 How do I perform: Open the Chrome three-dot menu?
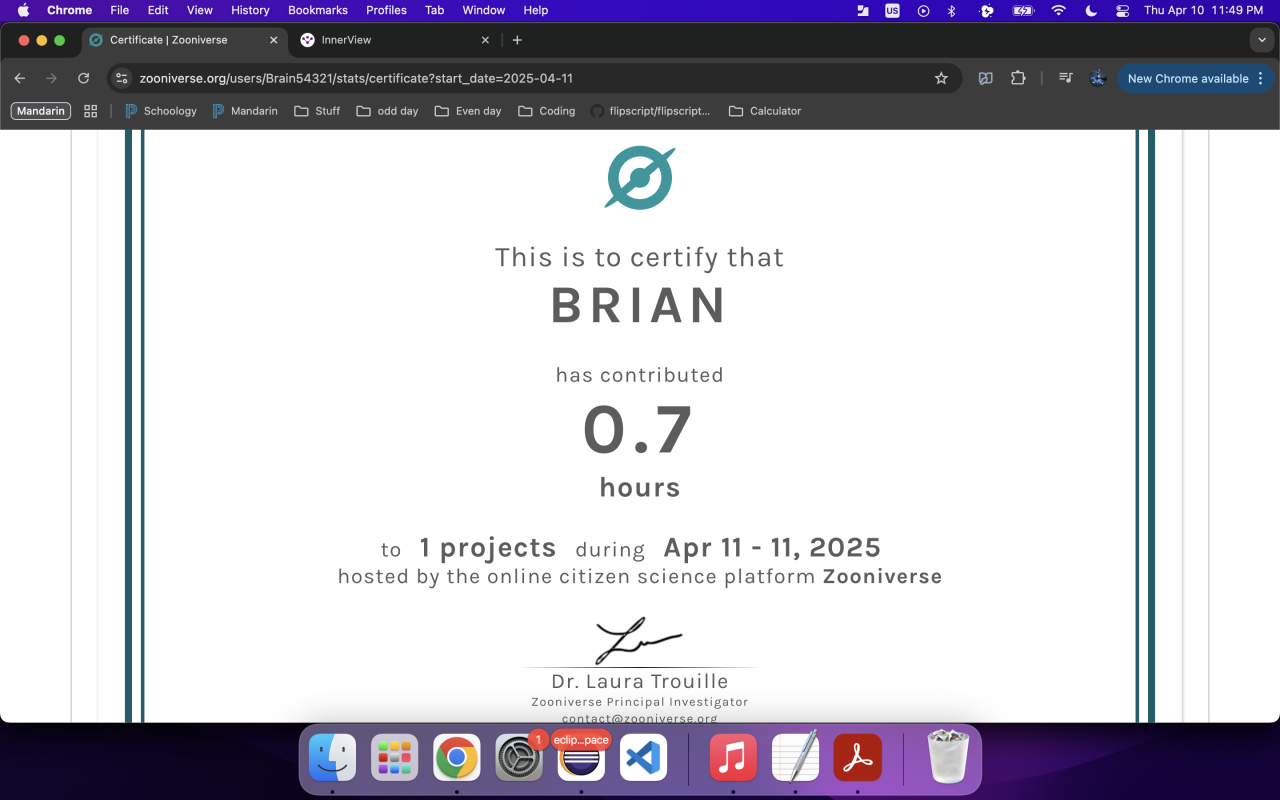pos(1260,78)
